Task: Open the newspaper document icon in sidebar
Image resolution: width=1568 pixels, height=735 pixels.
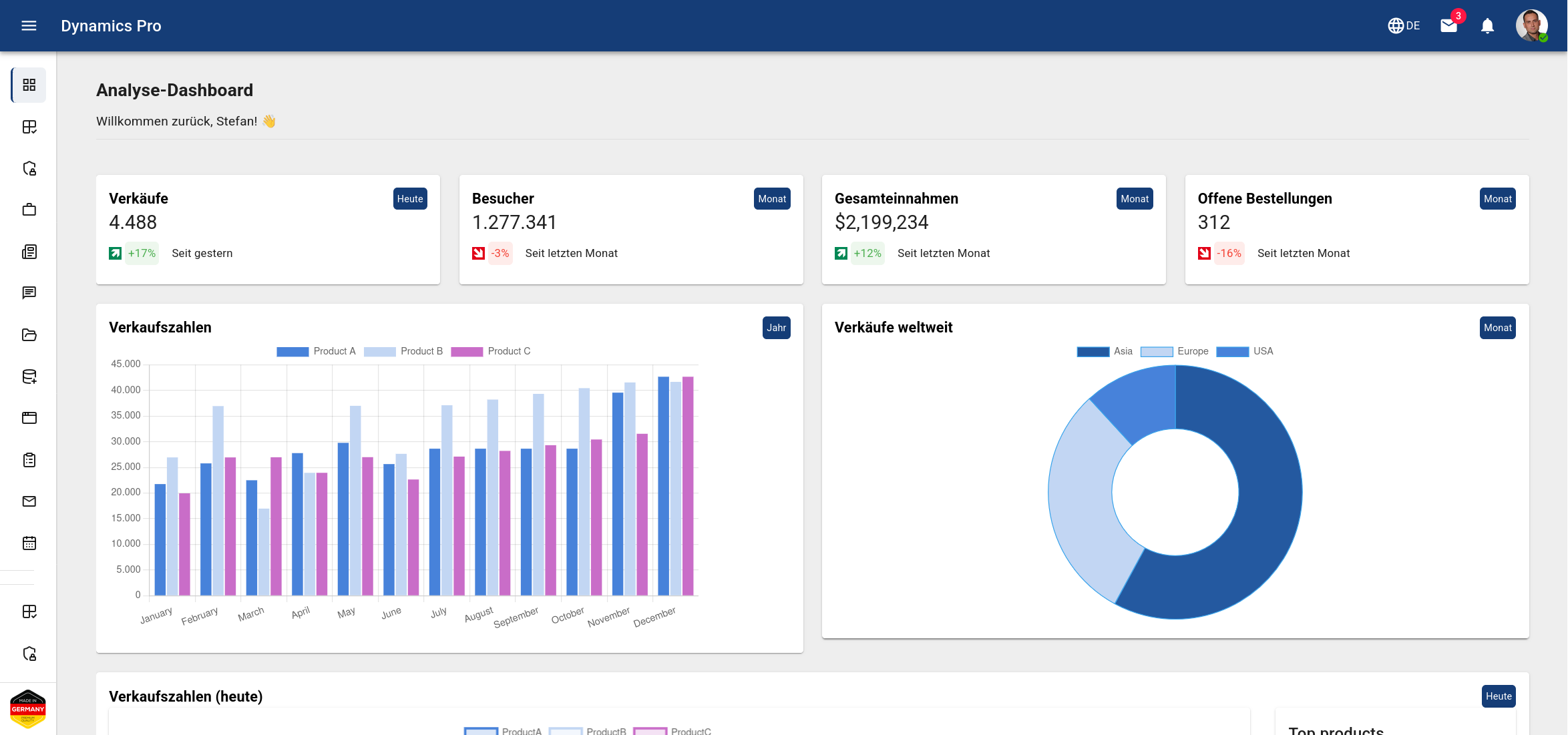Action: pos(29,252)
